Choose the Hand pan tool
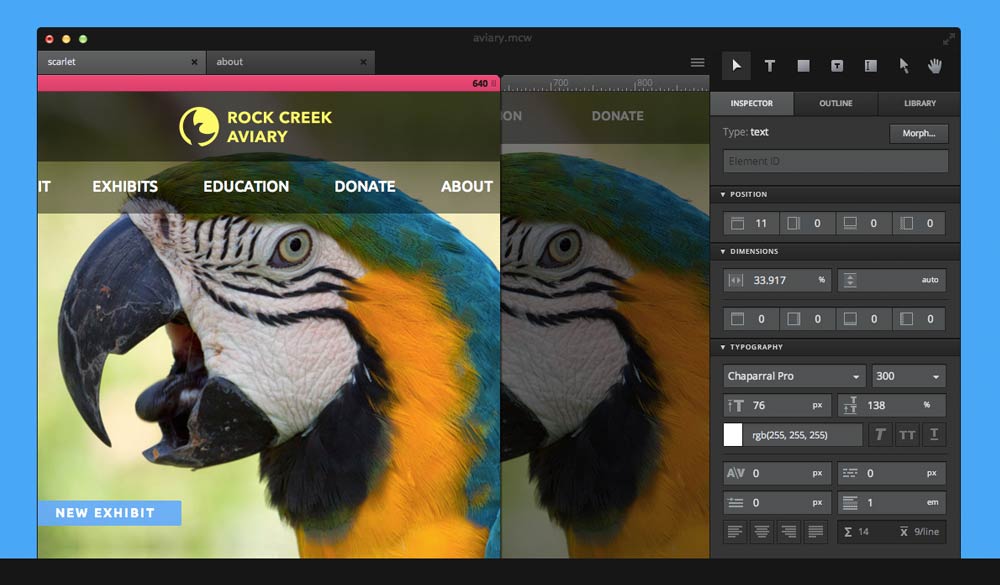Screen dimensions: 1000x585 tap(936, 66)
